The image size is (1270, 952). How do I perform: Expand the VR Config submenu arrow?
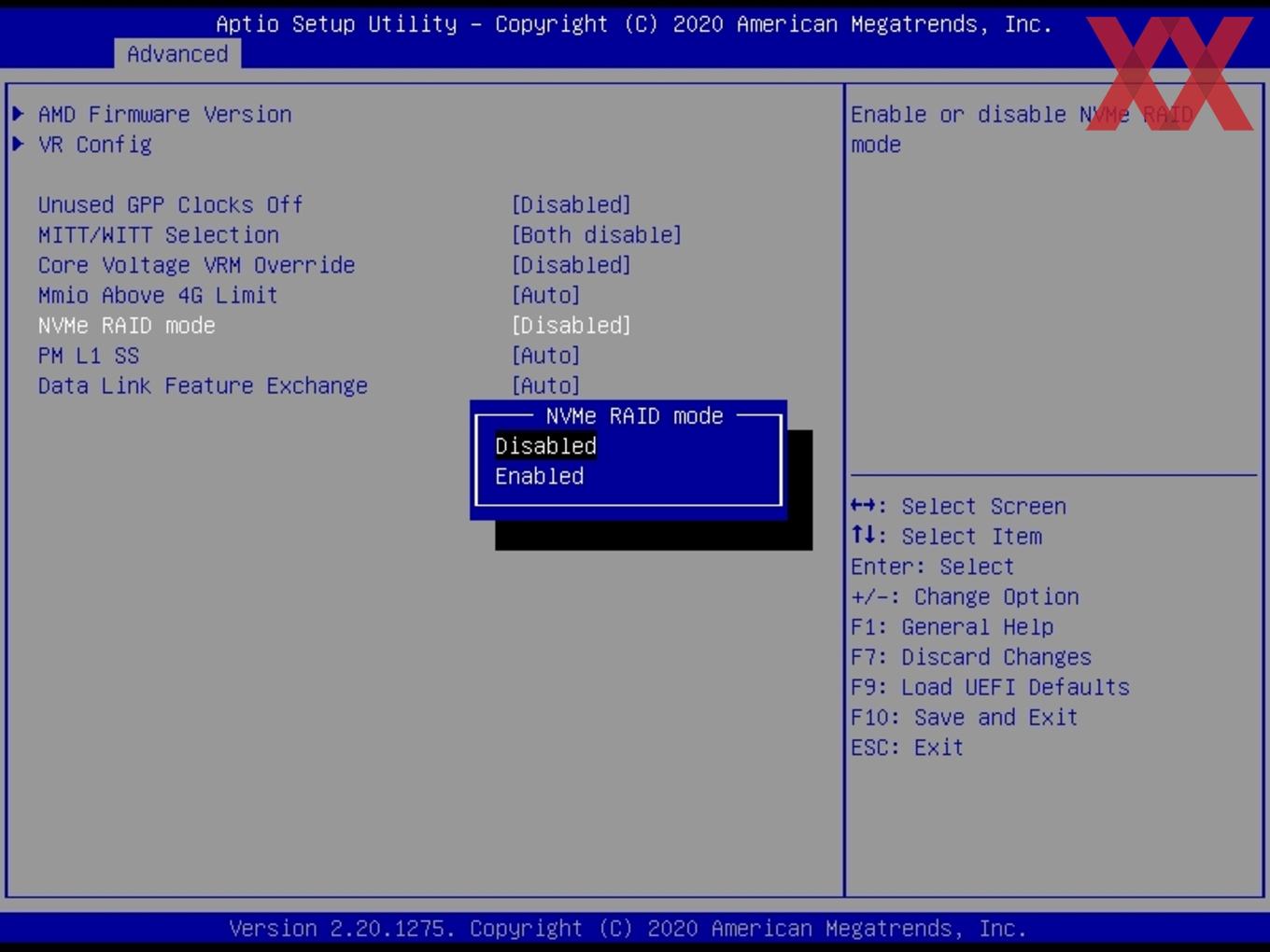point(18,144)
